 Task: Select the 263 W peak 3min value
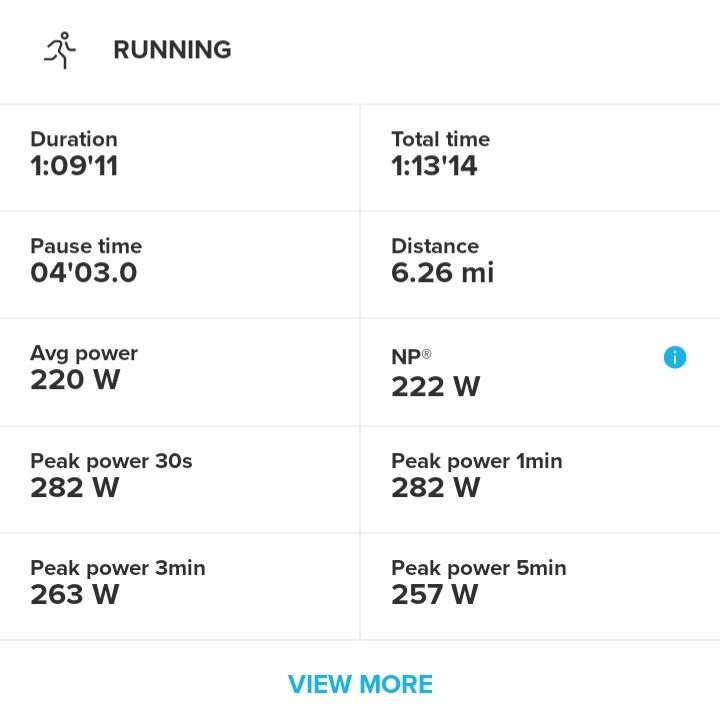75,594
